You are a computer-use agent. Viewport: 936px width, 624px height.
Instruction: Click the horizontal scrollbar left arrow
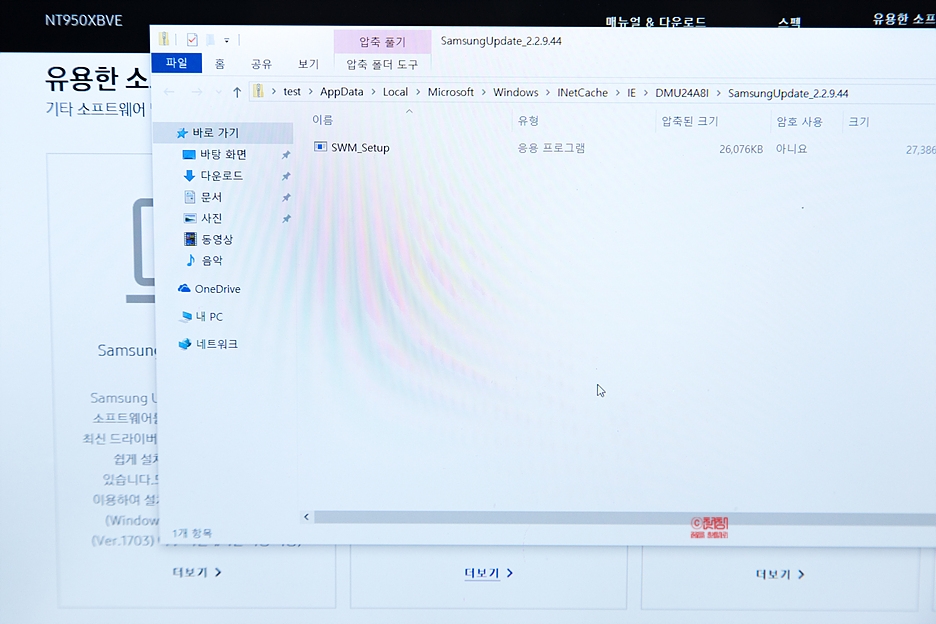(306, 517)
